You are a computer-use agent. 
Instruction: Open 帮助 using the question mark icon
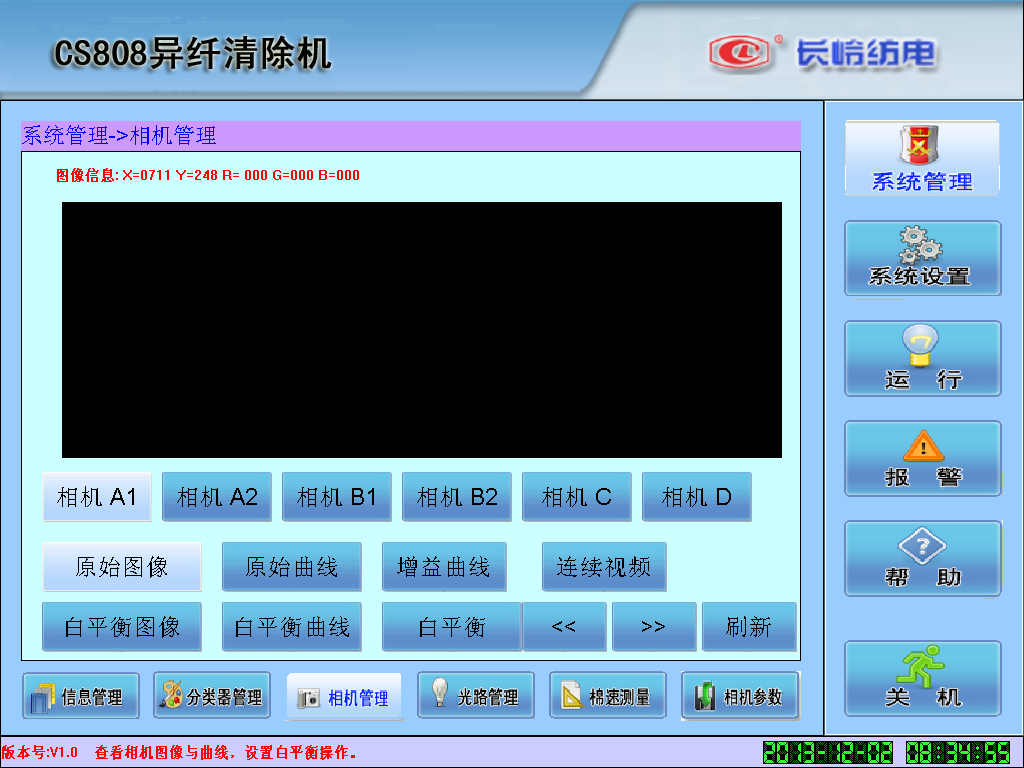click(x=921, y=558)
